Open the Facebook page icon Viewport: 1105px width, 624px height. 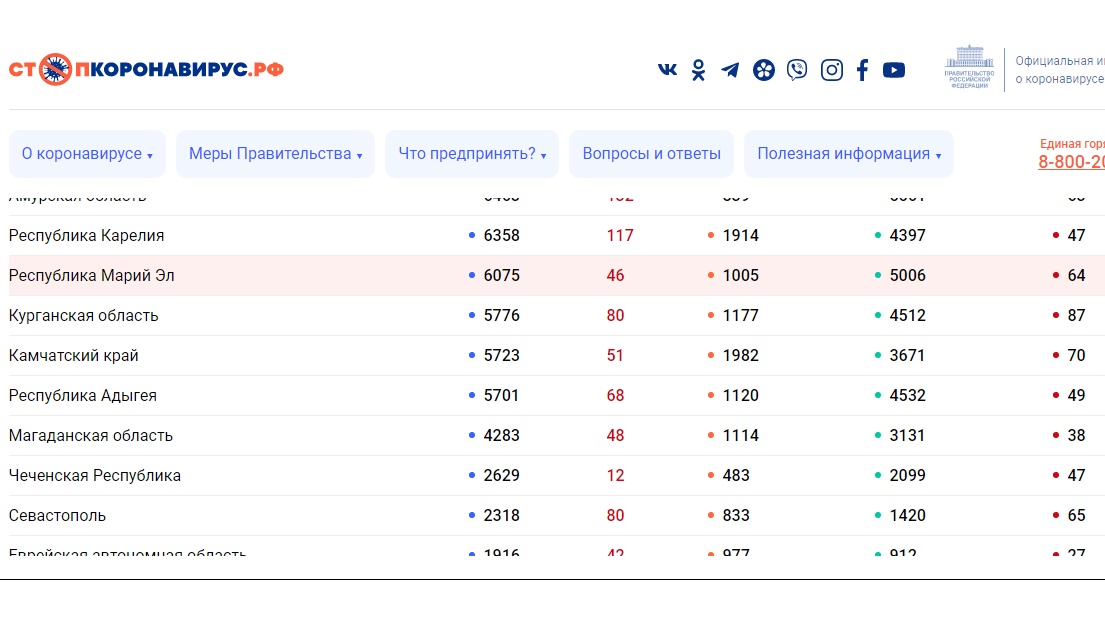[861, 69]
